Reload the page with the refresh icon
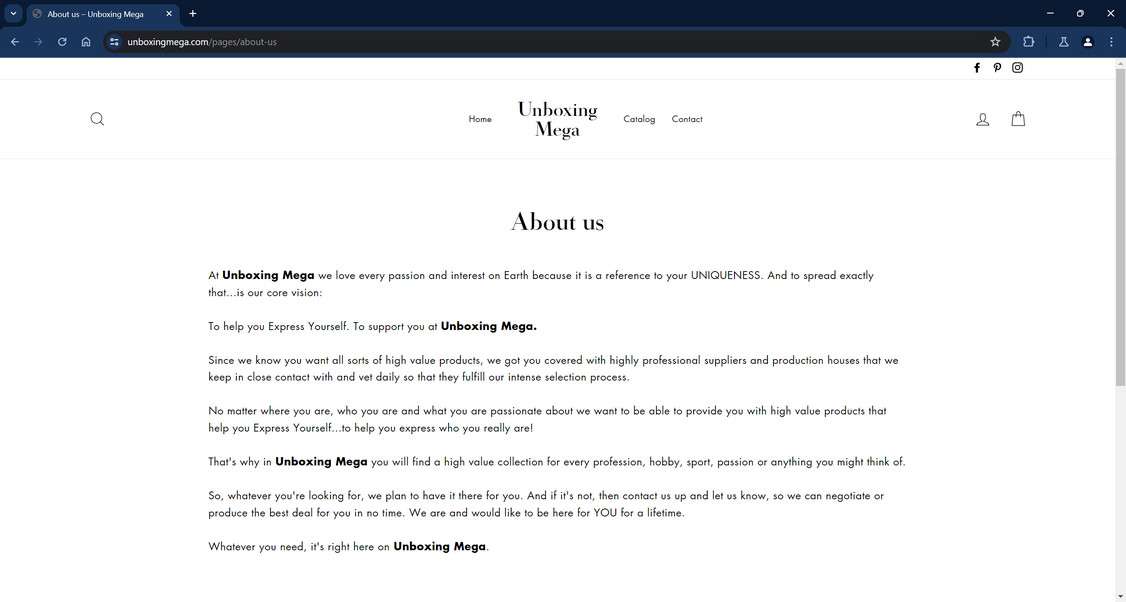This screenshot has width=1126, height=602. [x=61, y=41]
